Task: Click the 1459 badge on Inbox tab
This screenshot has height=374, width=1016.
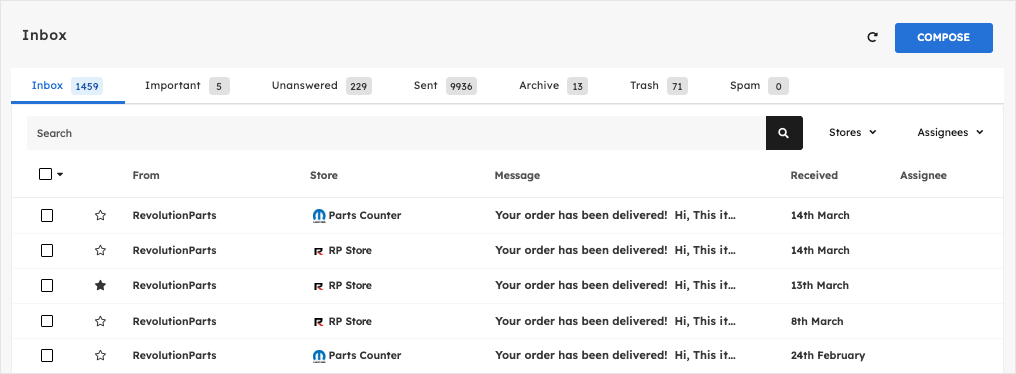Action: (x=87, y=86)
